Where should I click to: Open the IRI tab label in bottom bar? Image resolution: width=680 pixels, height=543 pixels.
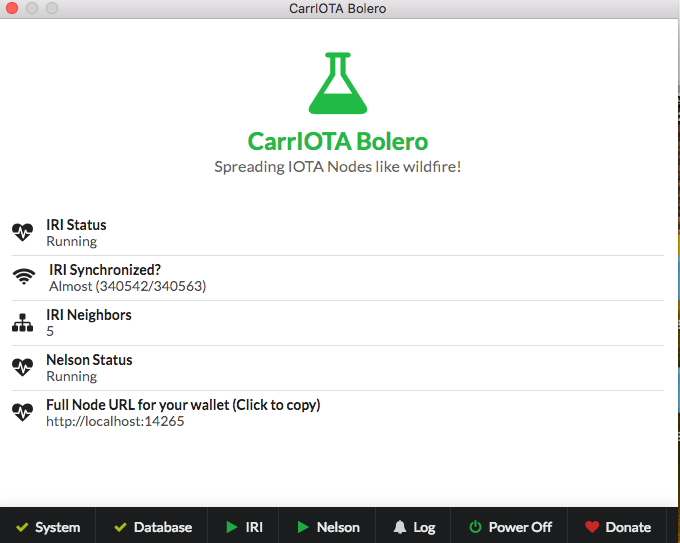click(254, 527)
